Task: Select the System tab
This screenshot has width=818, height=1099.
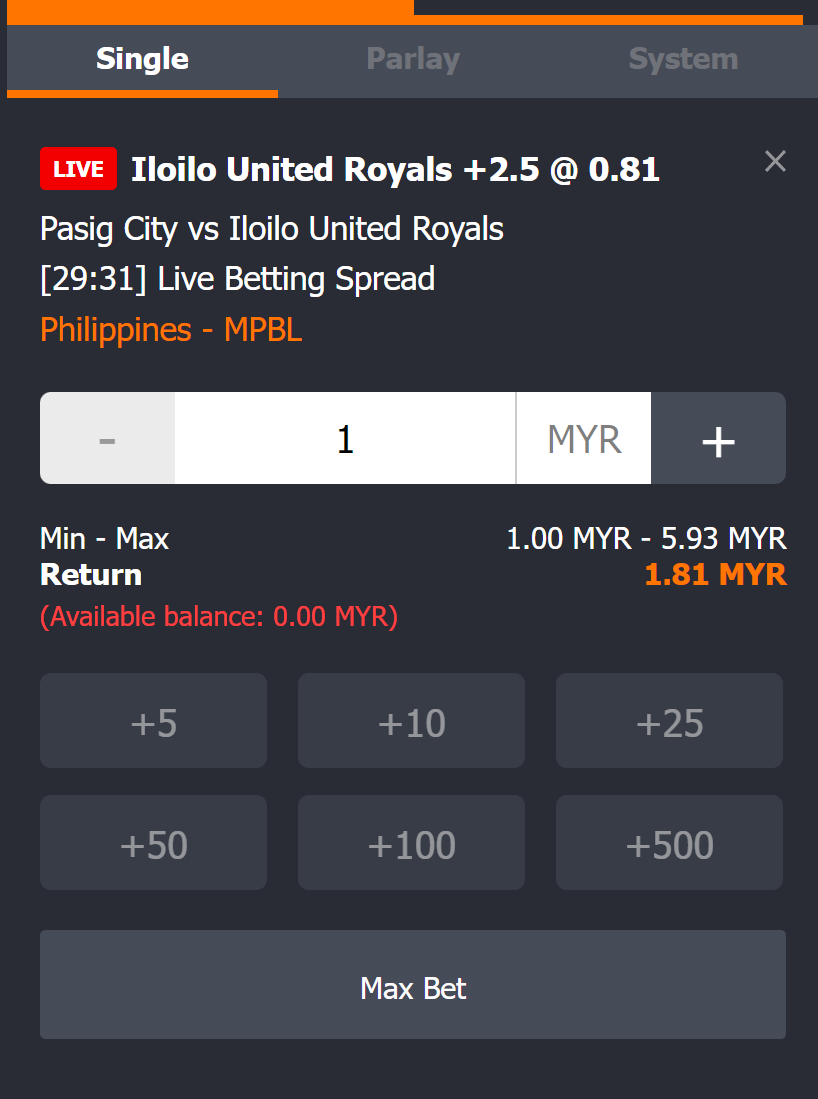Action: (683, 60)
